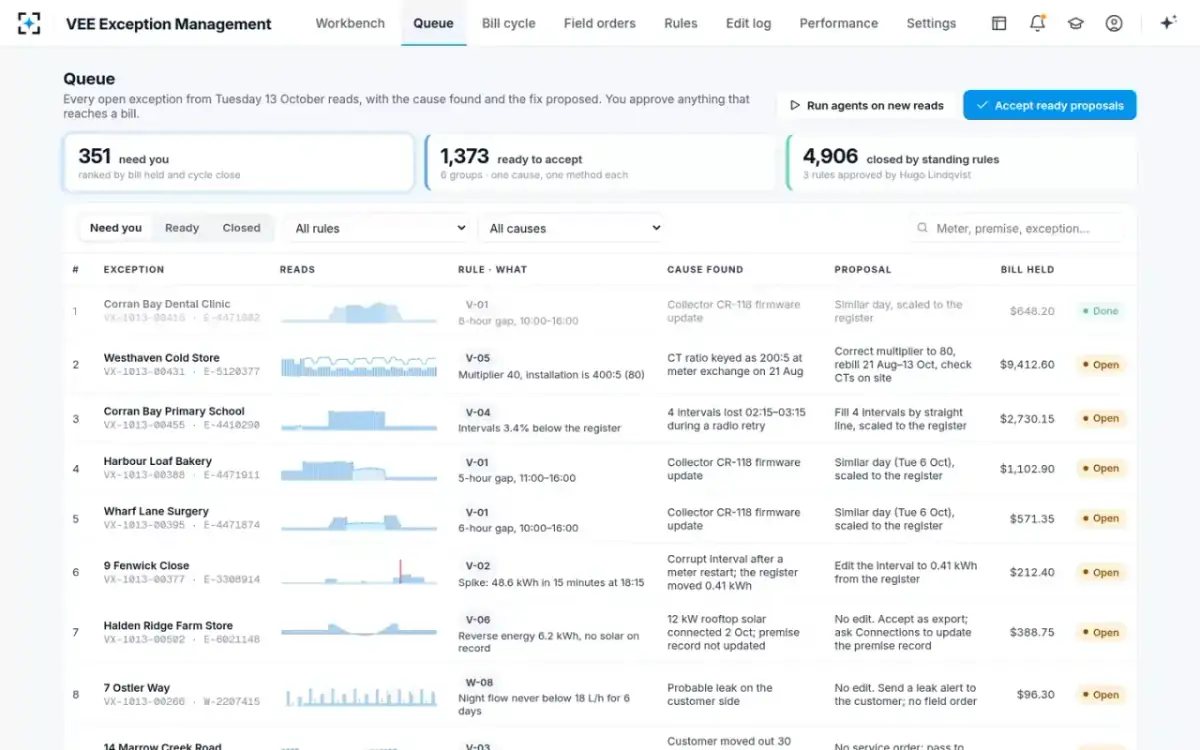Open the 9 Fenwick Close exception
The height and width of the screenshot is (750, 1200).
[146, 565]
